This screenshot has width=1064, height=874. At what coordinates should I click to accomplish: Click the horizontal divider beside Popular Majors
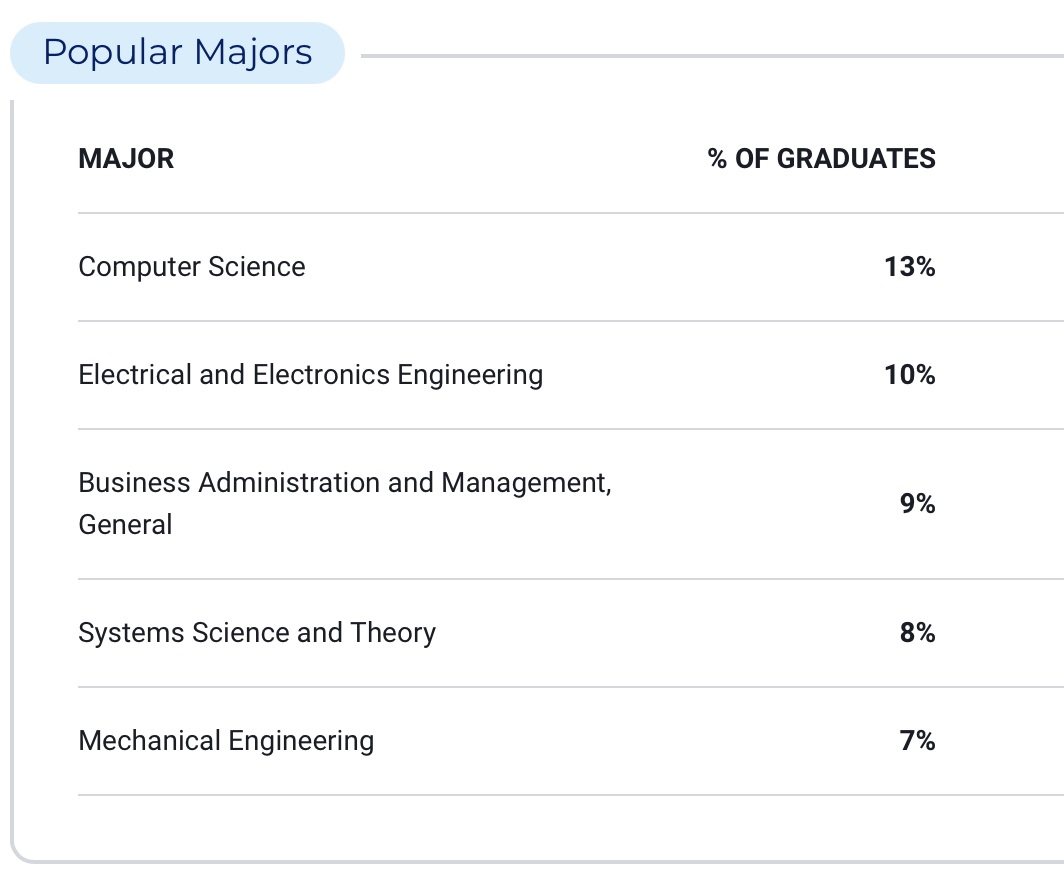pos(712,56)
